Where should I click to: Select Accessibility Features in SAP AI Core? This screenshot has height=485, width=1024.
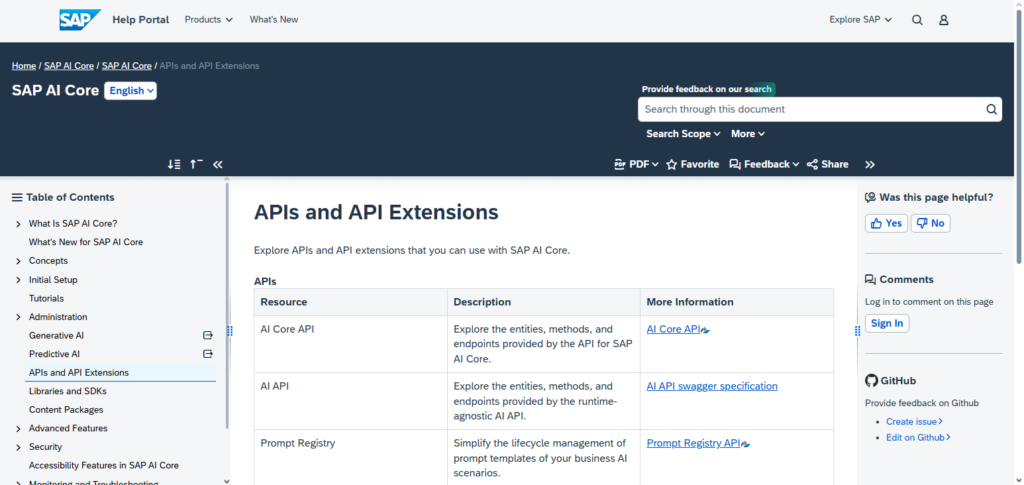point(104,465)
